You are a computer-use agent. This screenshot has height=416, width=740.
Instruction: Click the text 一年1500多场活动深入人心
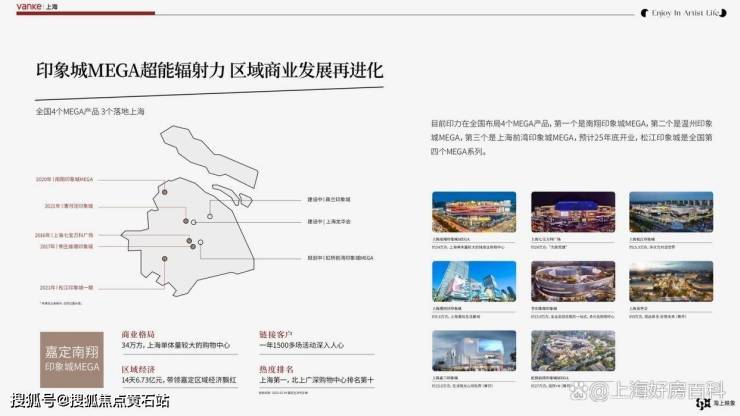tap(301, 345)
